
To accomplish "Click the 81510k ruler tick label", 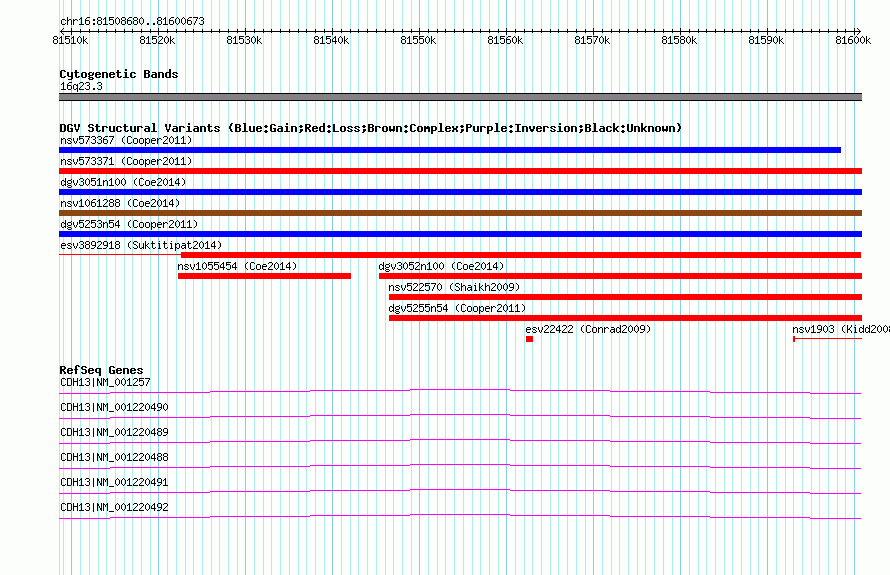I will (x=70, y=40).
